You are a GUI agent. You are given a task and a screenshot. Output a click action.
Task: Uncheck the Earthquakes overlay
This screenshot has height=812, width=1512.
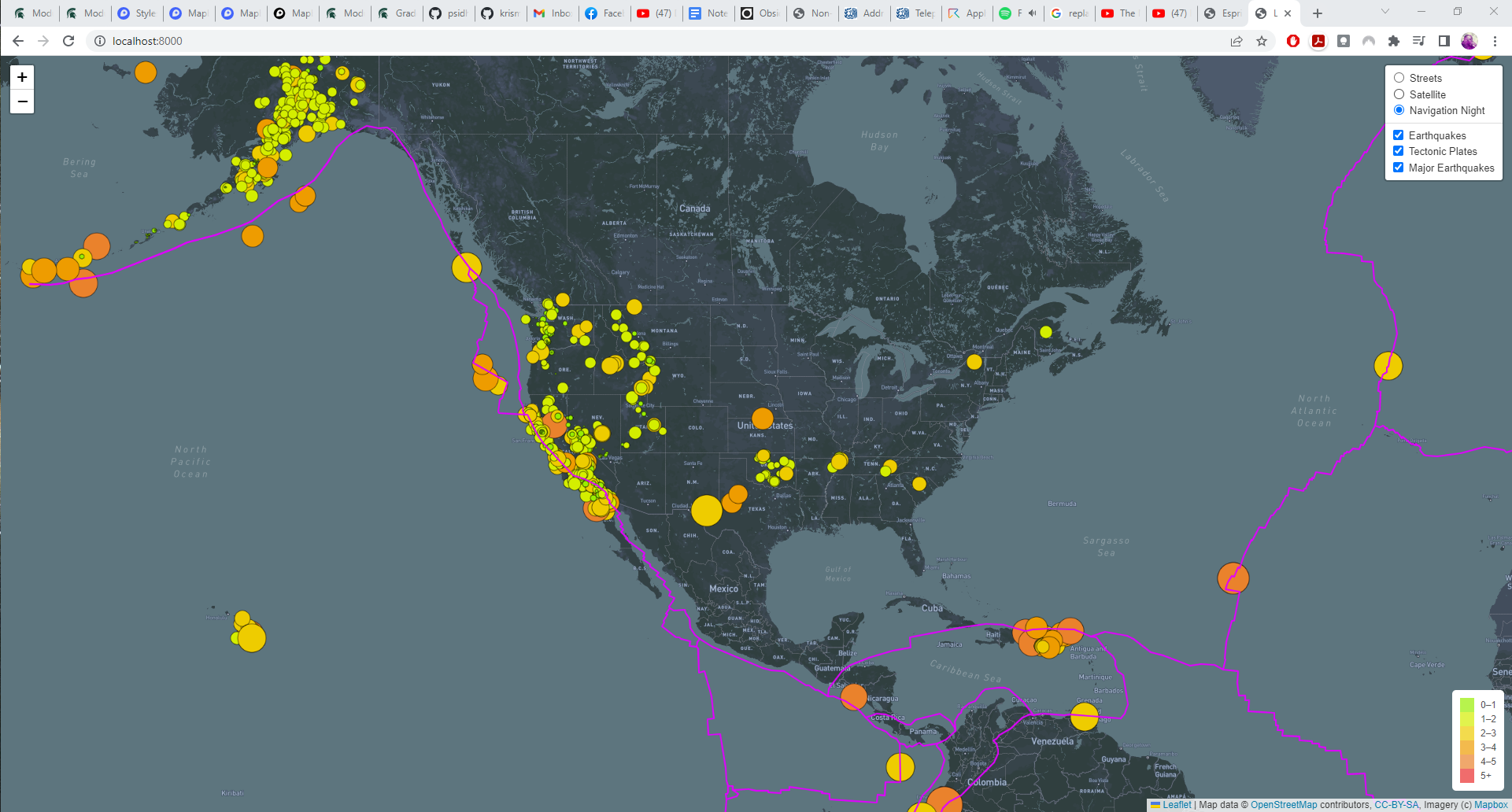pyautogui.click(x=1399, y=135)
